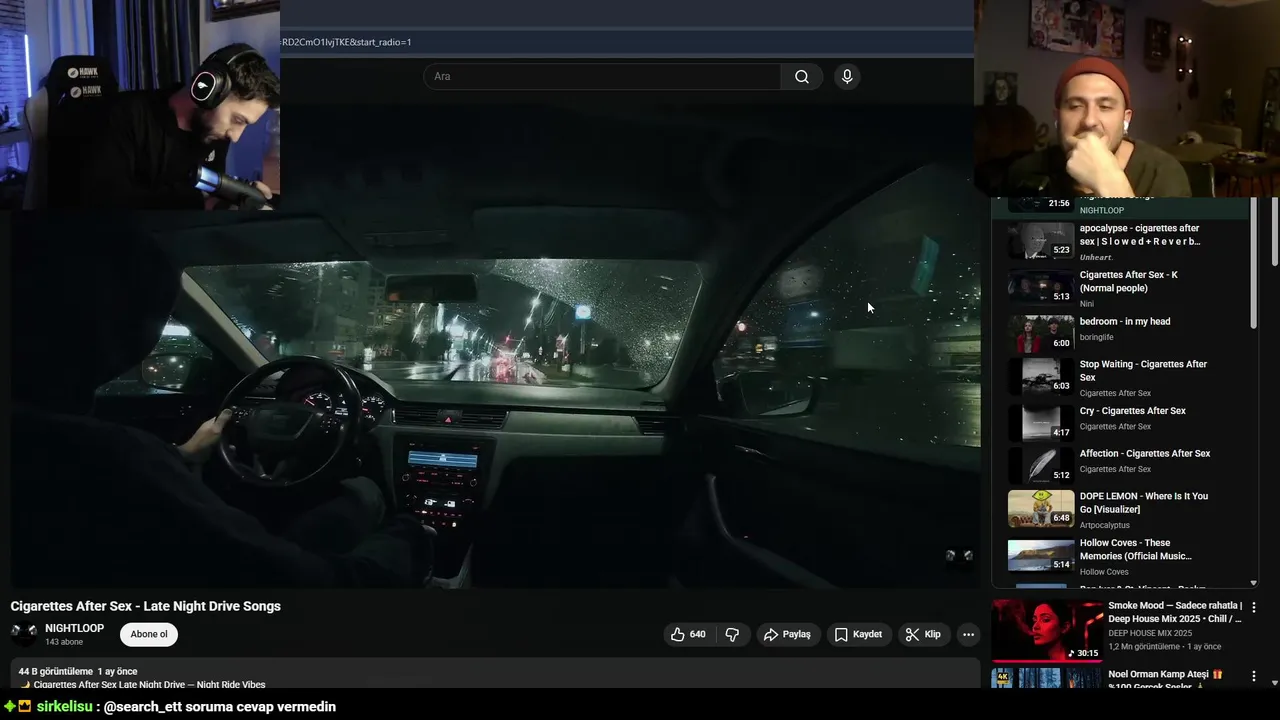Image resolution: width=1280 pixels, height=720 pixels.
Task: Play Cigarettes After Sex - K playlist item
Action: point(1120,288)
